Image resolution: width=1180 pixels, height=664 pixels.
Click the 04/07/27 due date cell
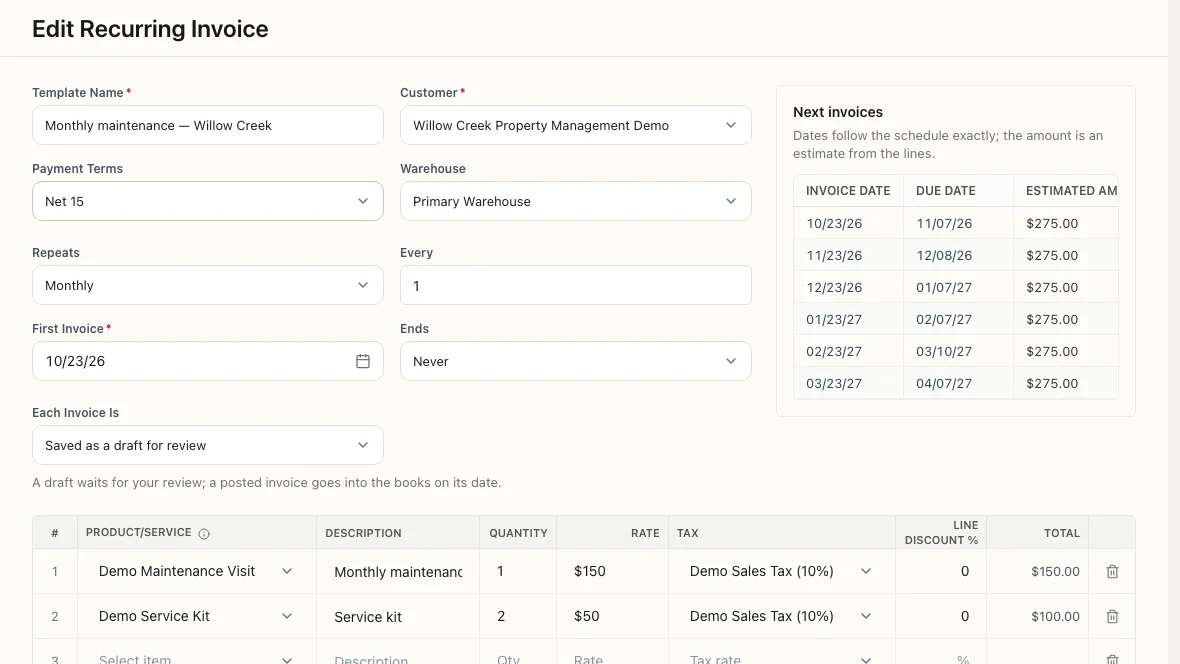pos(958,383)
